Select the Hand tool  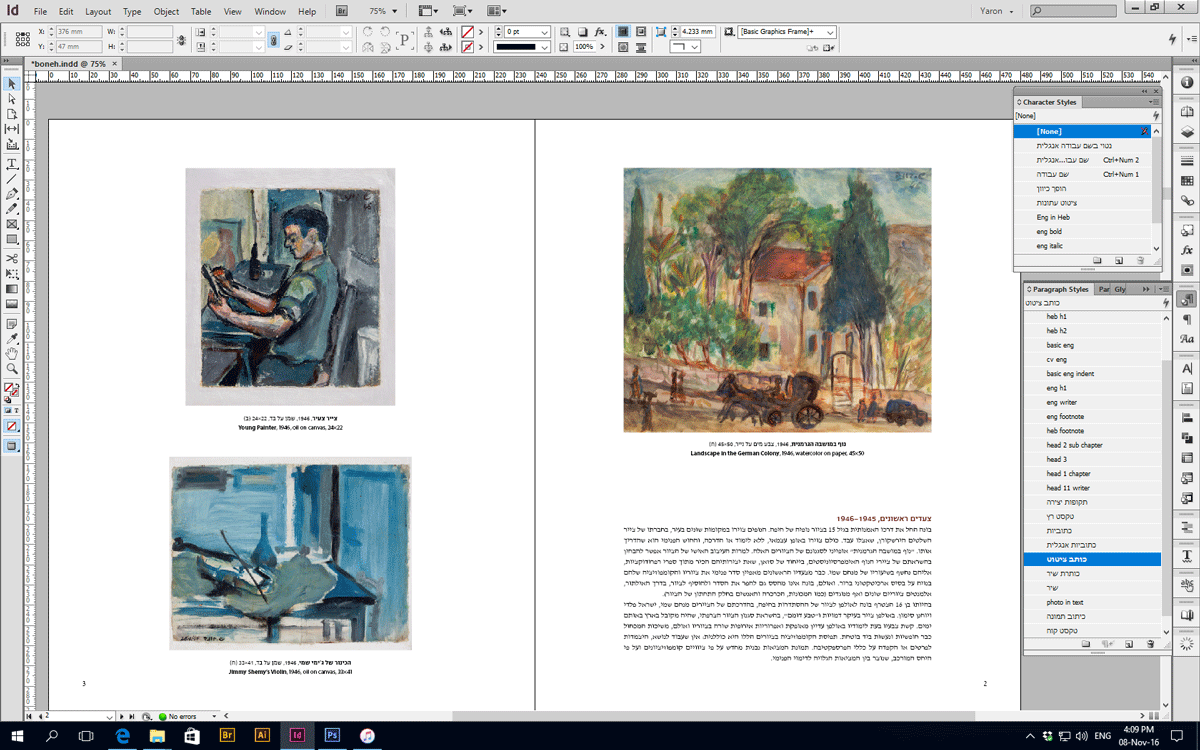[12, 353]
